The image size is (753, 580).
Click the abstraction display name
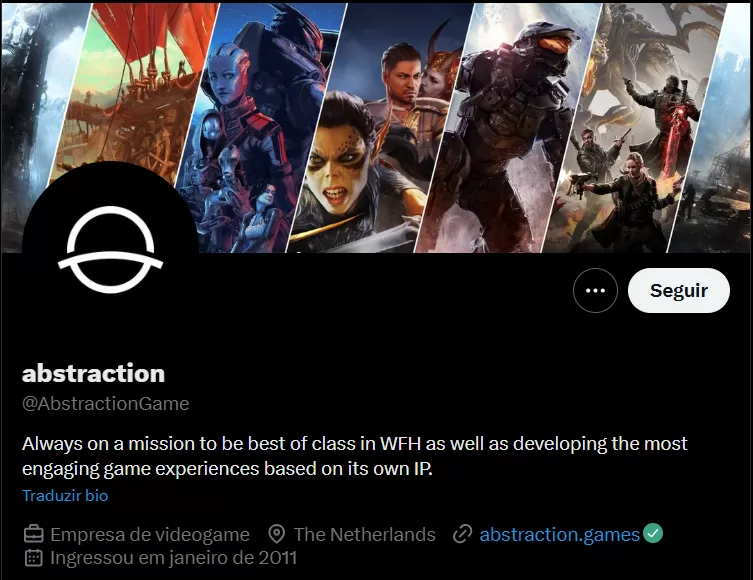click(94, 374)
